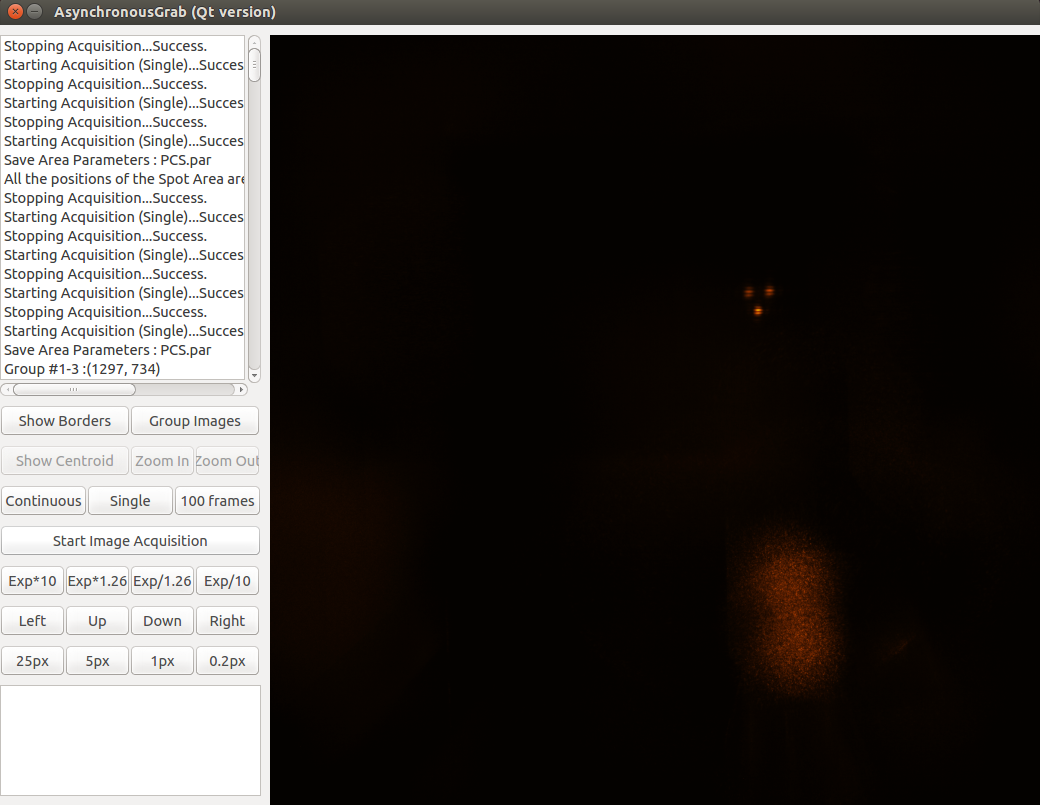Close the AsynchronousGrab window
Screen dimensions: 1040x805
(15, 11)
